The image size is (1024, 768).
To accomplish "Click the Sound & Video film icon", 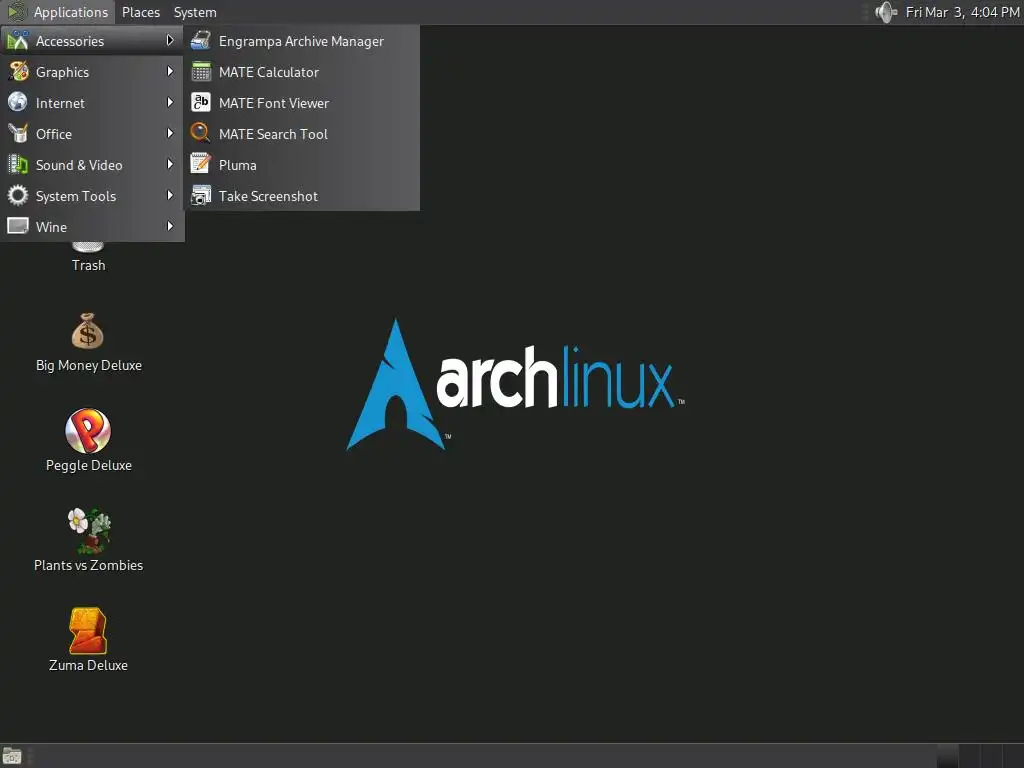I will tap(18, 165).
